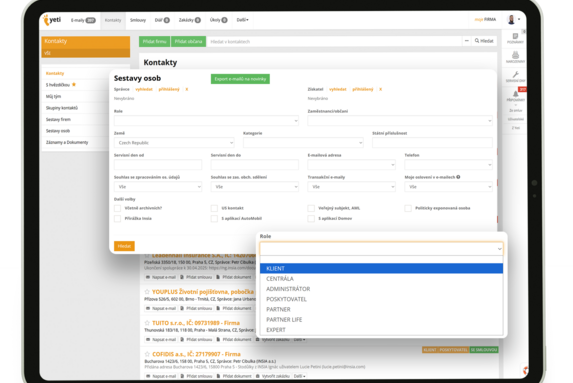Clear Získatel selection with the X

(380, 89)
